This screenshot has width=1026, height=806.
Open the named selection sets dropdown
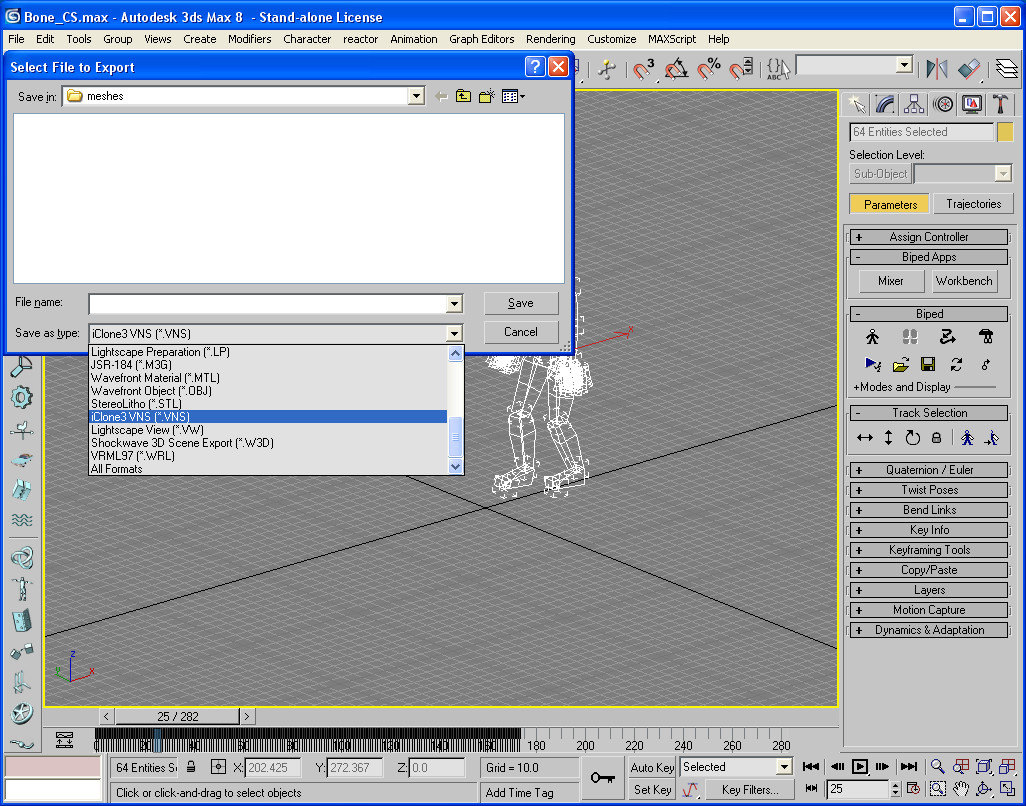pos(904,65)
